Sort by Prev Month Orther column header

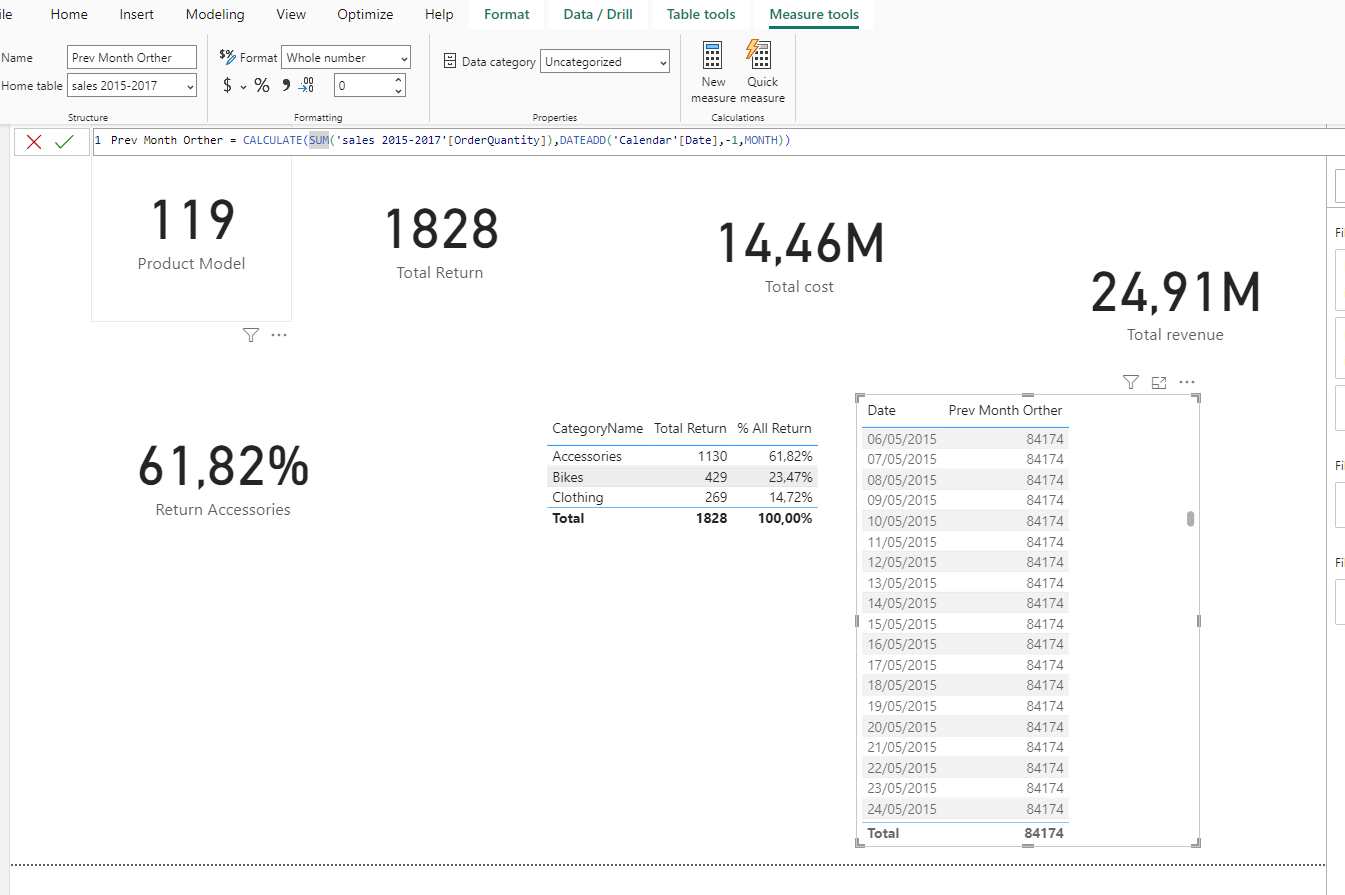[1005, 410]
